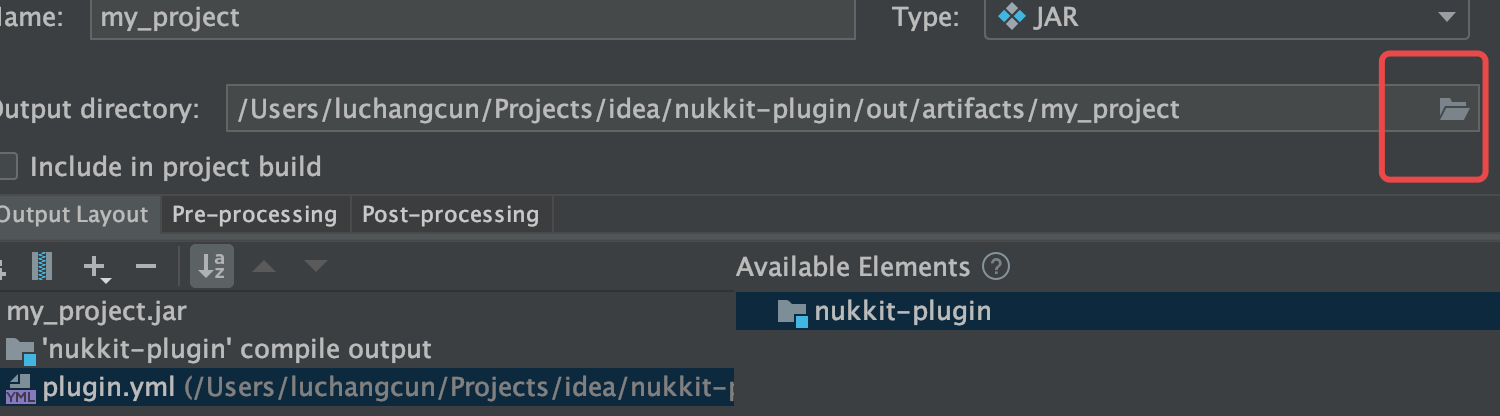Click the Output directory path field

tap(800, 109)
